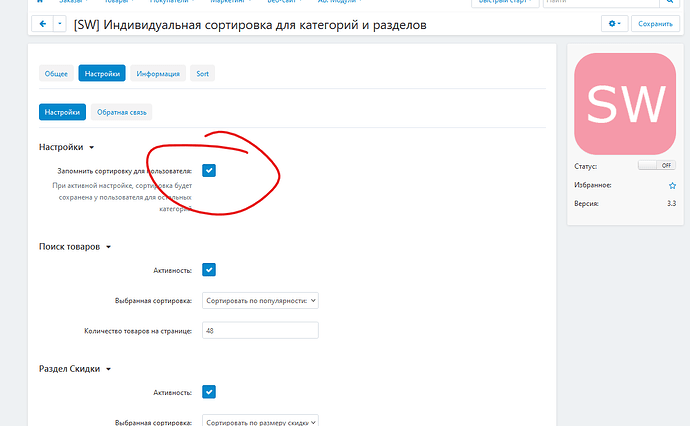Open Сортировать по размеру скидки dropdown
The width and height of the screenshot is (690, 426).
coord(260,420)
